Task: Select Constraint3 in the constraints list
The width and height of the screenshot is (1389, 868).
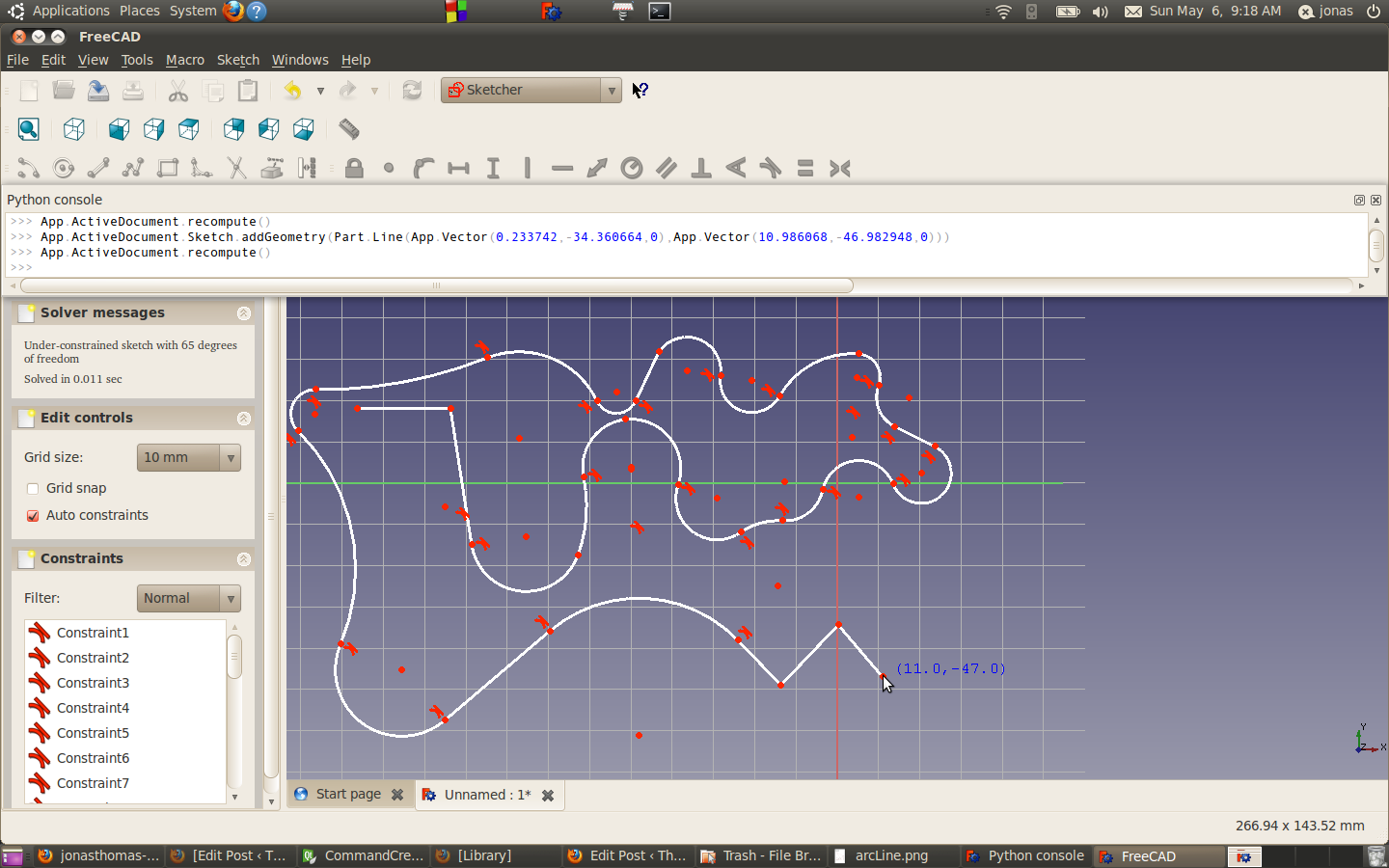Action: [x=93, y=683]
